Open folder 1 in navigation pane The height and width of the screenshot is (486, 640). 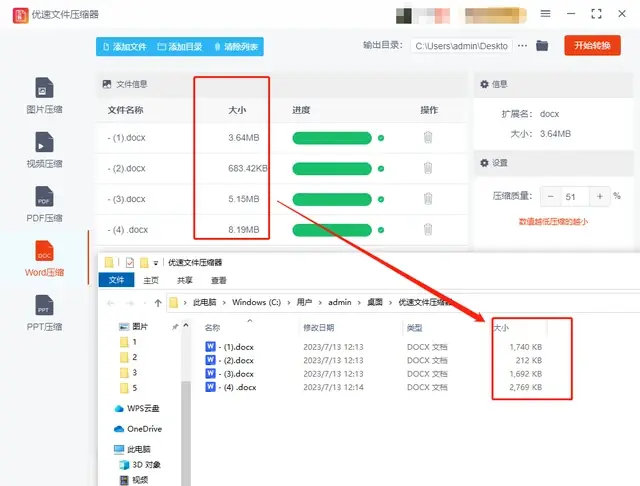pos(129,342)
